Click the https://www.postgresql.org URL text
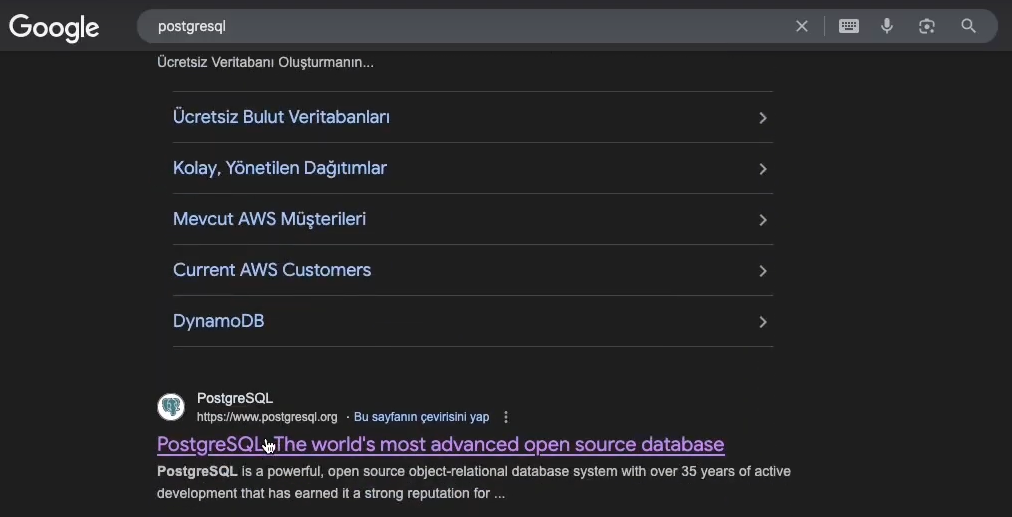This screenshot has width=1012, height=517. [267, 417]
